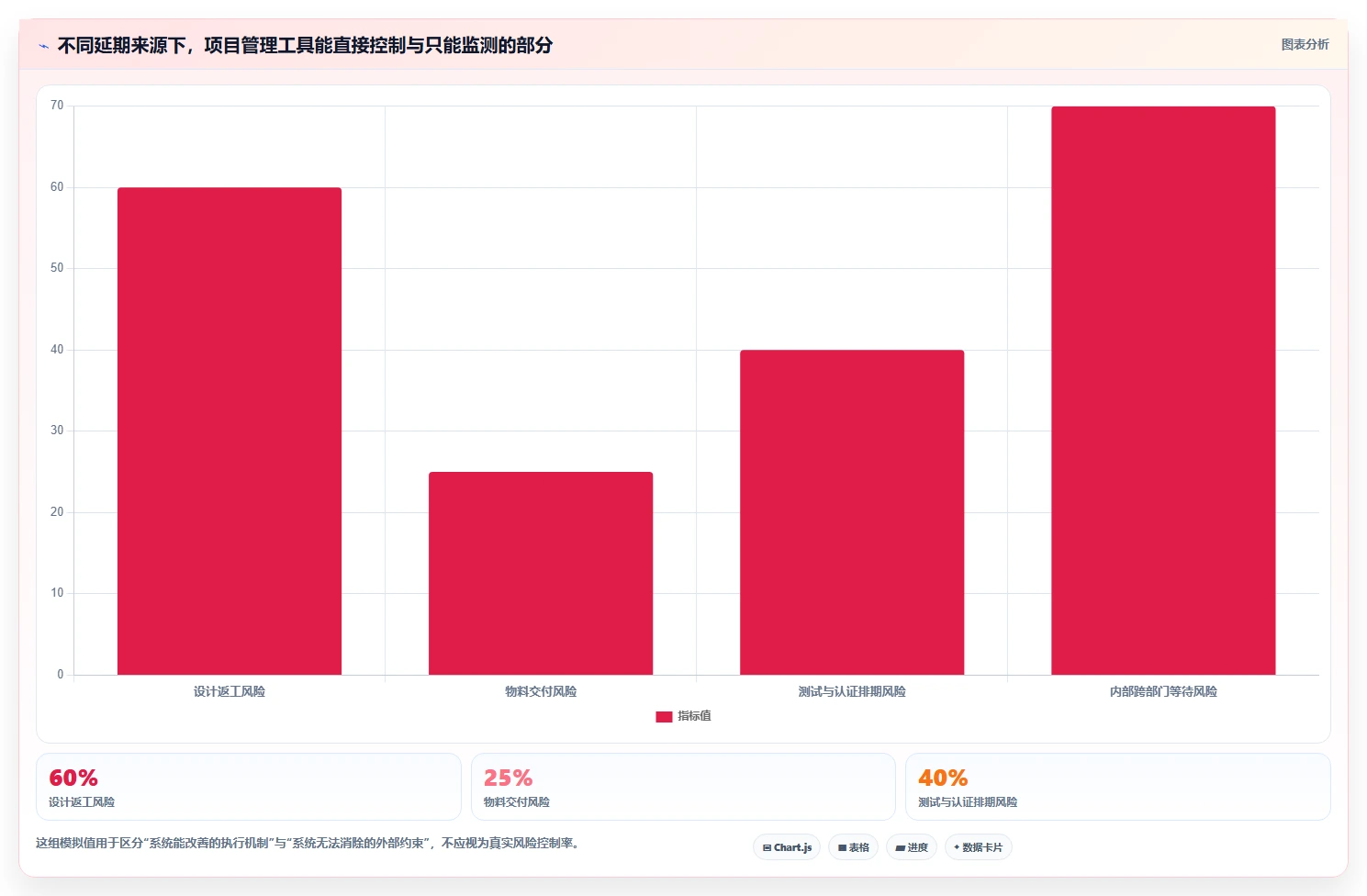This screenshot has height=896, width=1367.
Task: Click the blue icon before the chart title
Action: (43, 46)
